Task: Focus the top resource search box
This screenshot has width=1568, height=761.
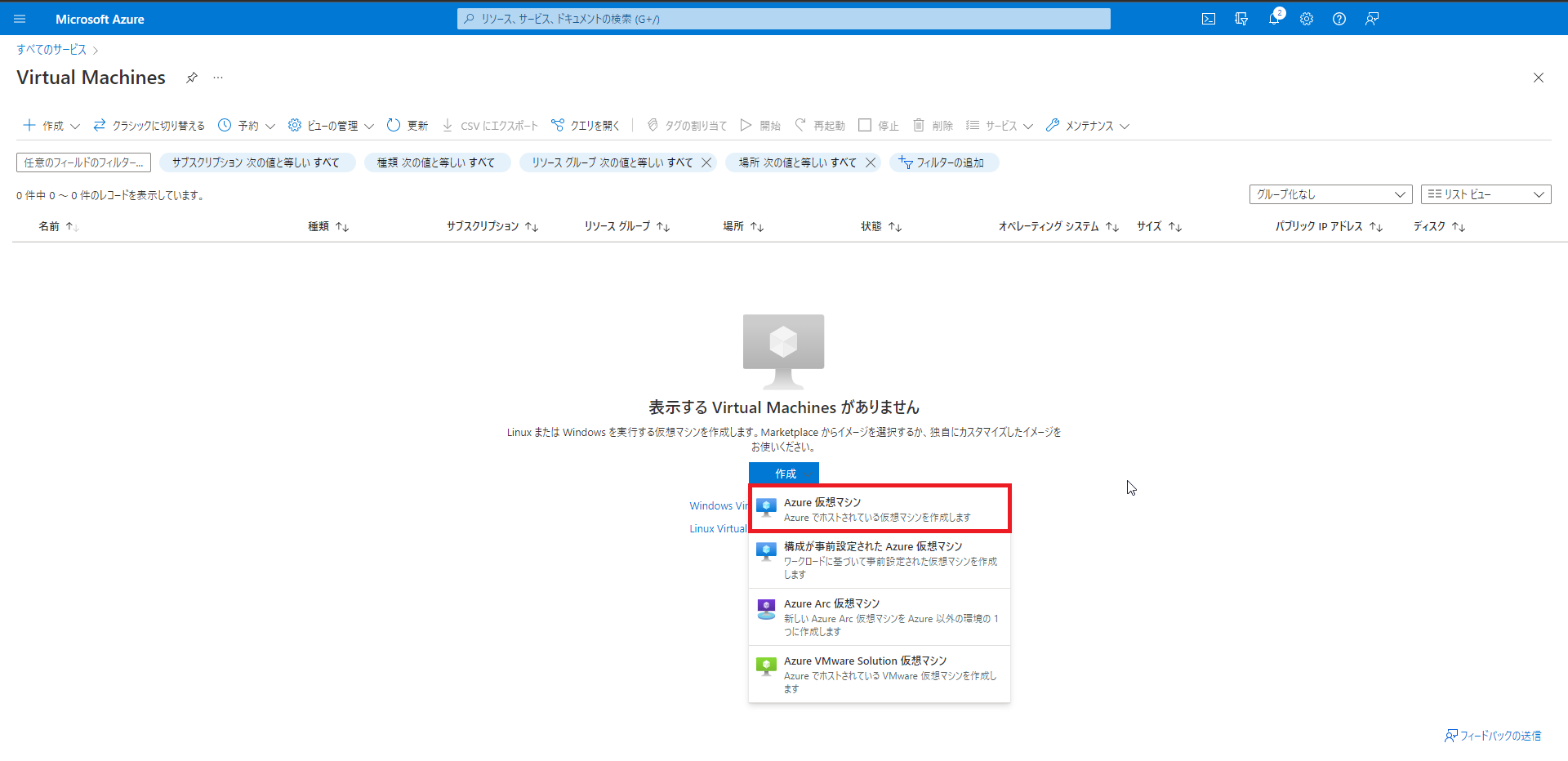Action: click(x=784, y=19)
